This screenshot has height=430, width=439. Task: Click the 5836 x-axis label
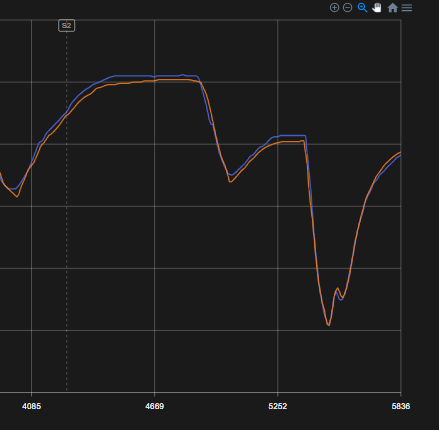[x=401, y=406]
